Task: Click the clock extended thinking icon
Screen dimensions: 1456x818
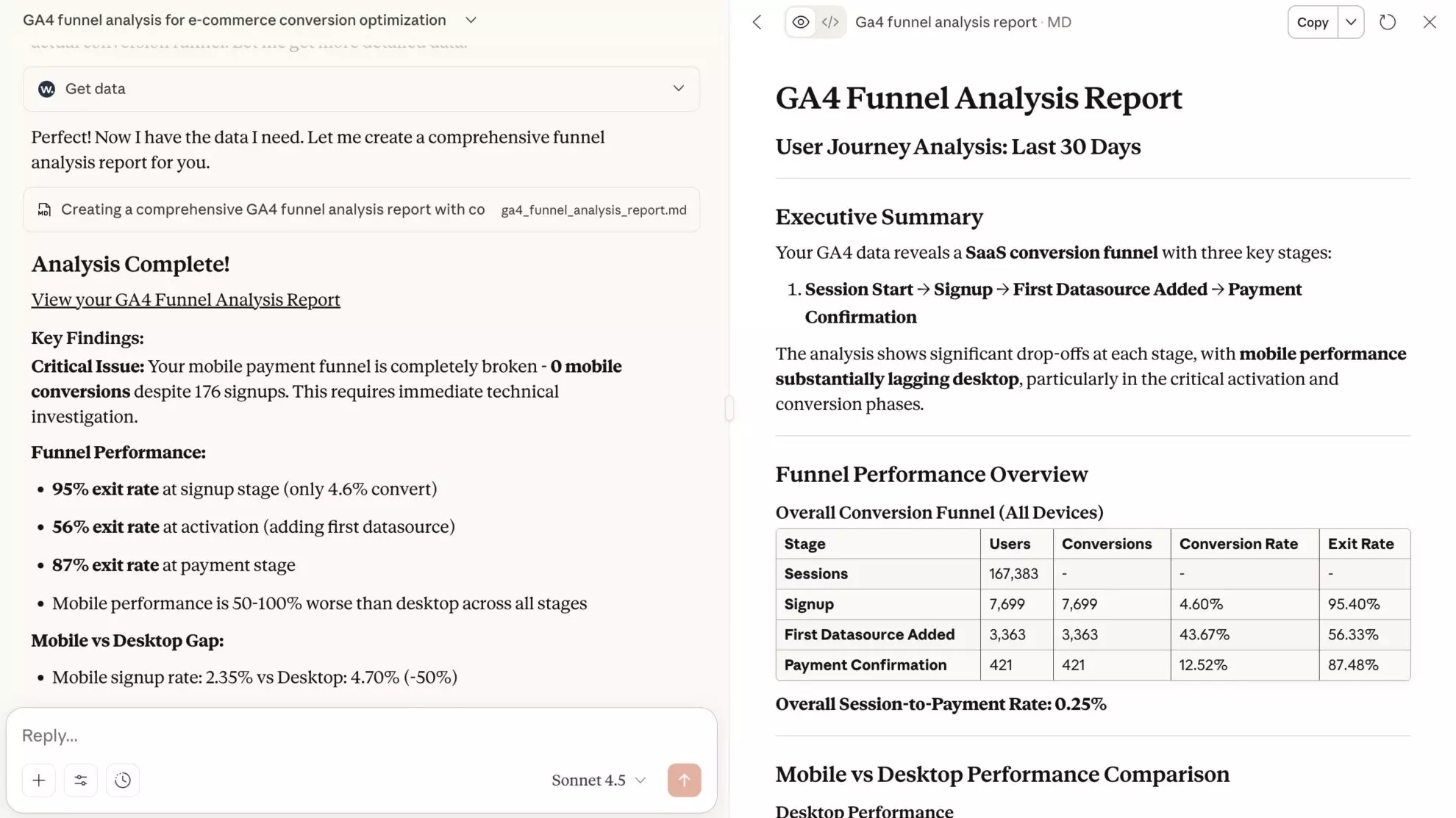Action: pos(123,781)
